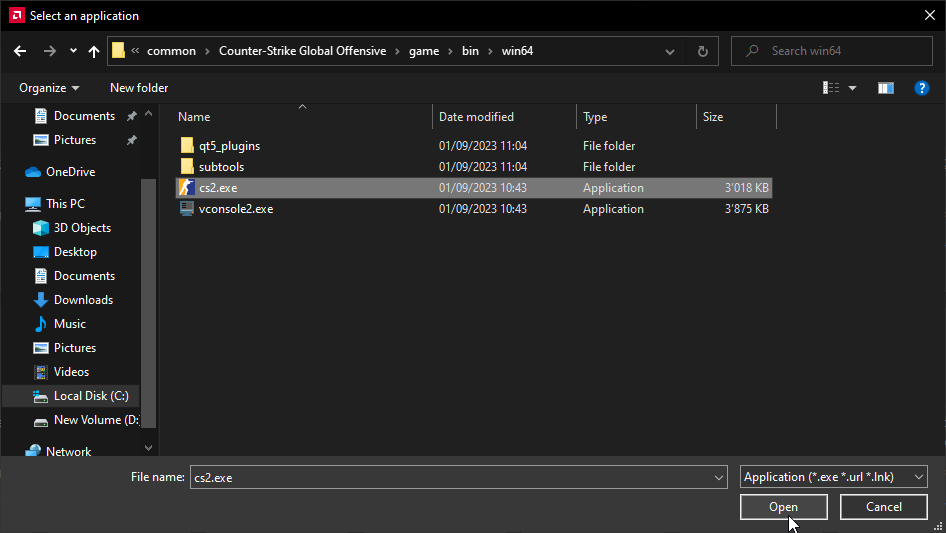The width and height of the screenshot is (946, 533).
Task: Open the Help question mark icon
Action: 922,88
